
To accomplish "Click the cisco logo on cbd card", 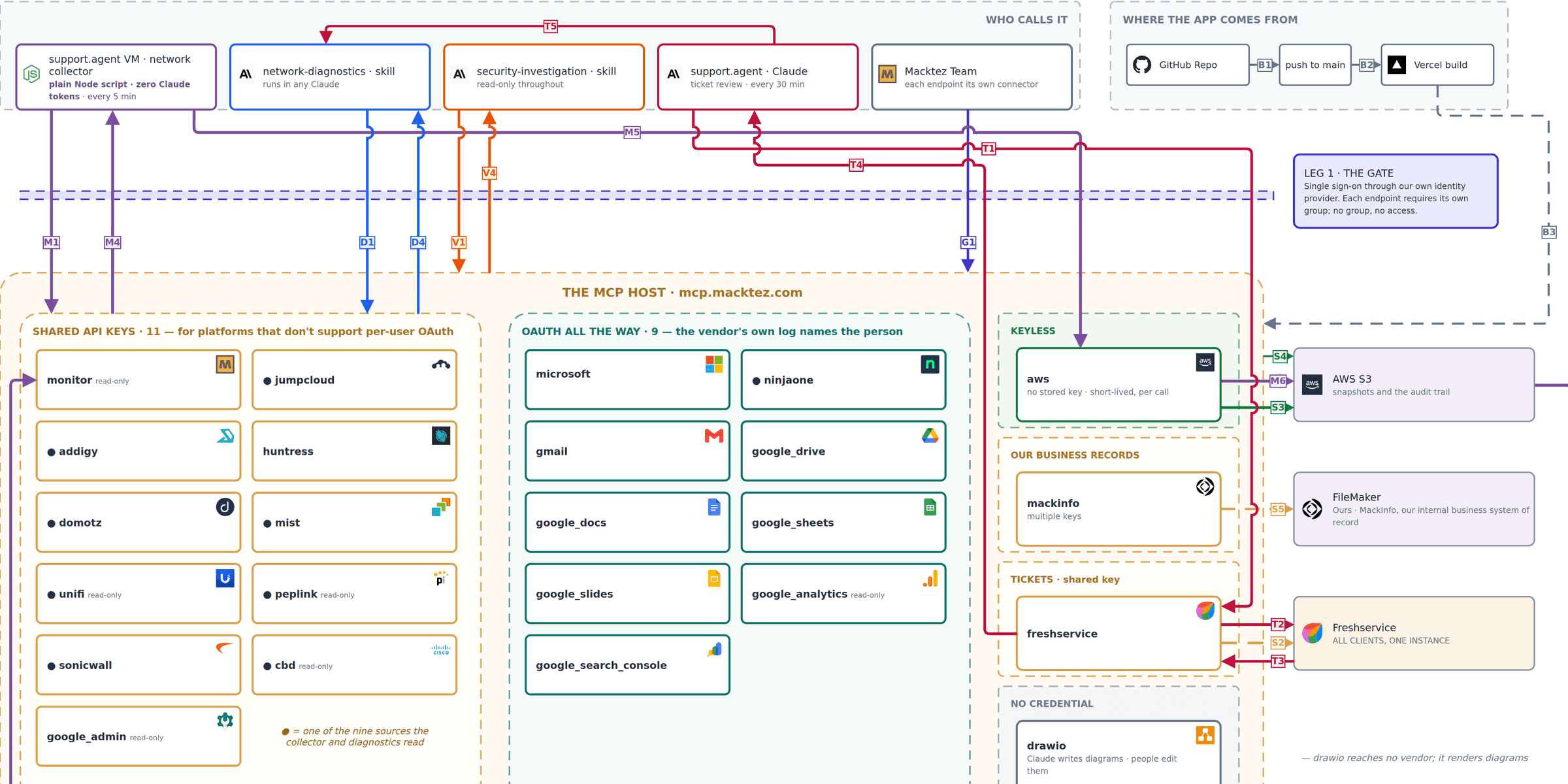I will point(441,650).
